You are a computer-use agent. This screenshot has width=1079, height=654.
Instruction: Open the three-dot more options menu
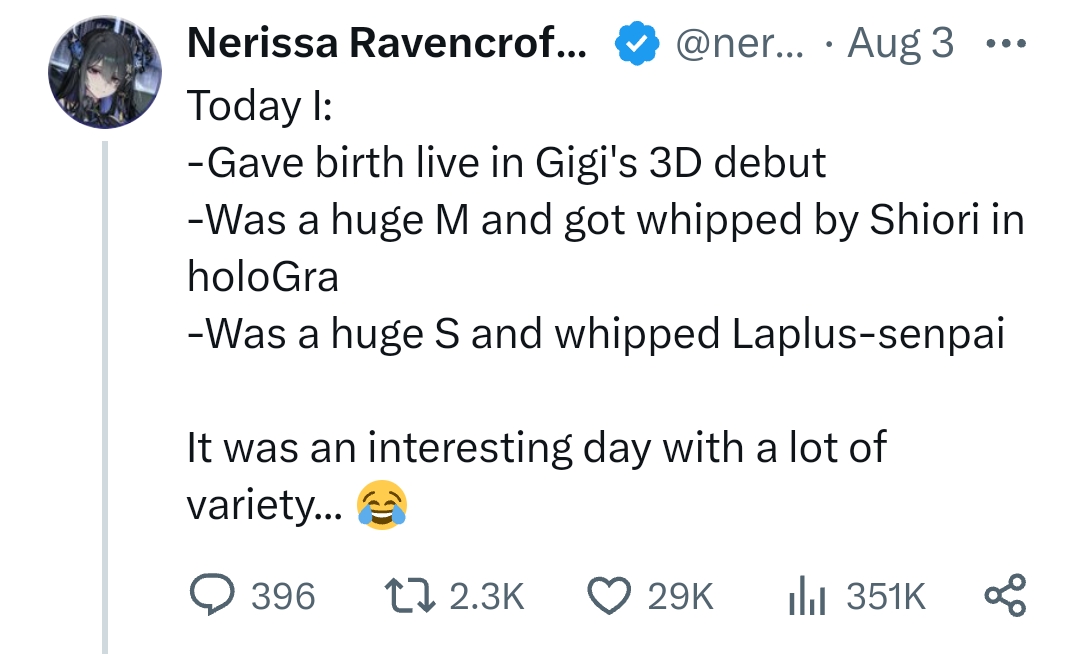click(1004, 45)
